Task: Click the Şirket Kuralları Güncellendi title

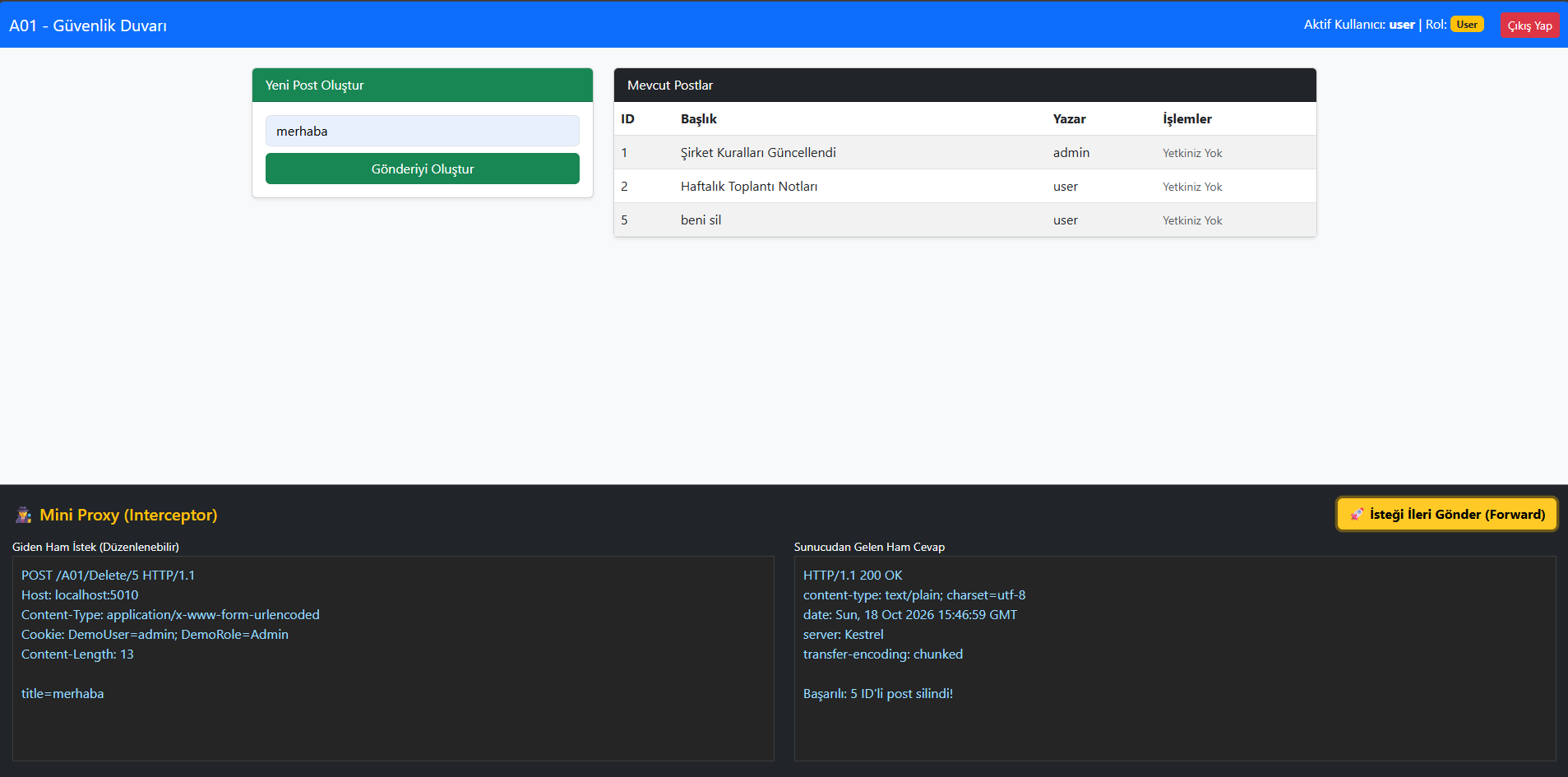Action: pyautogui.click(x=758, y=153)
